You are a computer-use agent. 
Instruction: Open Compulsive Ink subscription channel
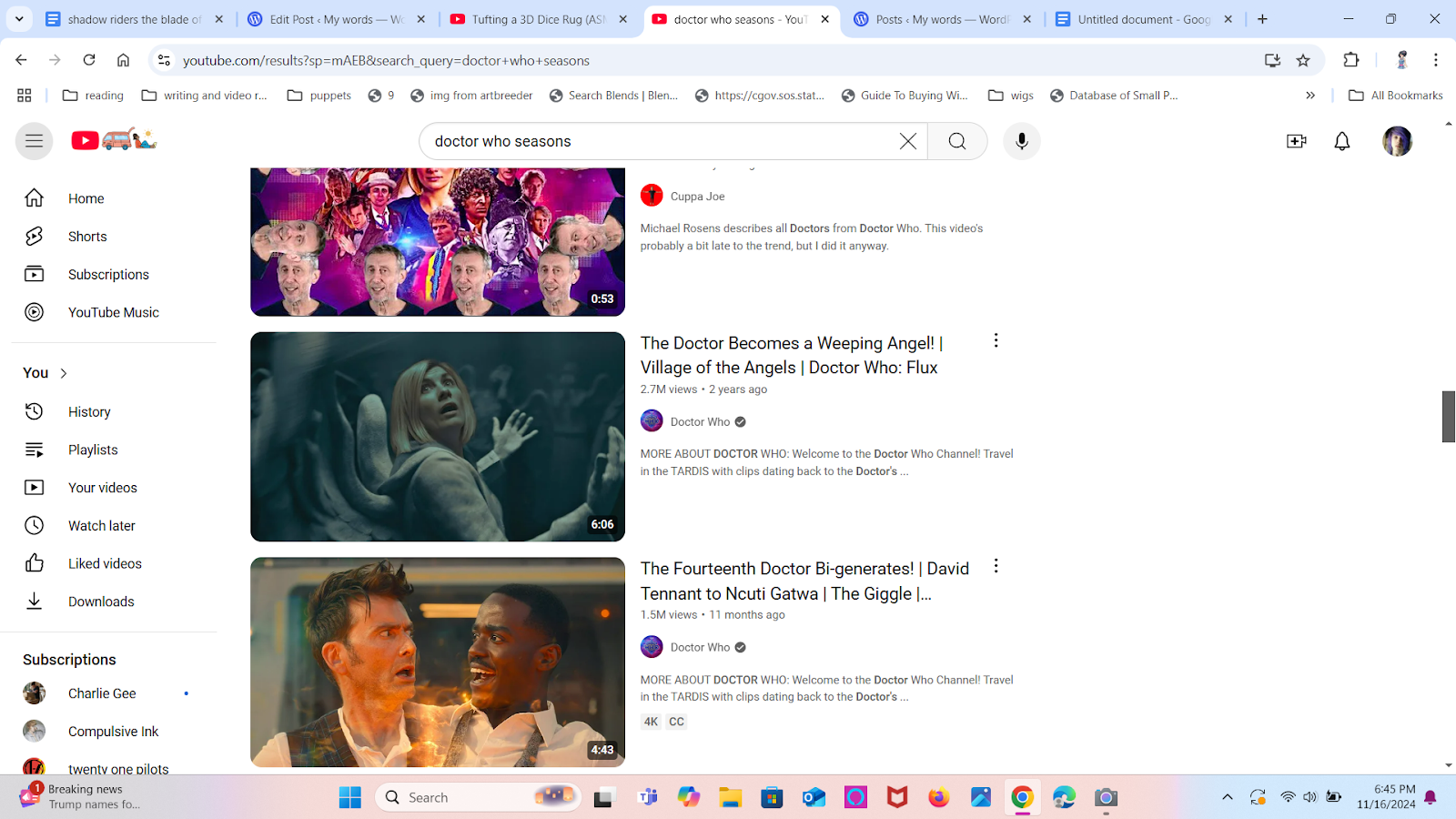click(x=114, y=732)
